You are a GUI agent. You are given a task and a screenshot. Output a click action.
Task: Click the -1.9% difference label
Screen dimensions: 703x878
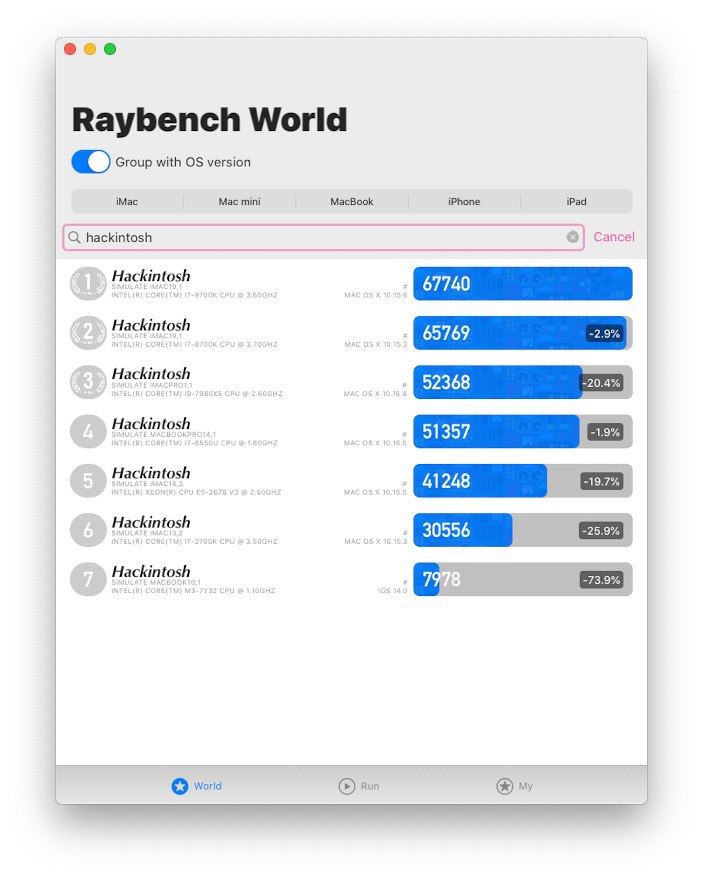(x=605, y=432)
